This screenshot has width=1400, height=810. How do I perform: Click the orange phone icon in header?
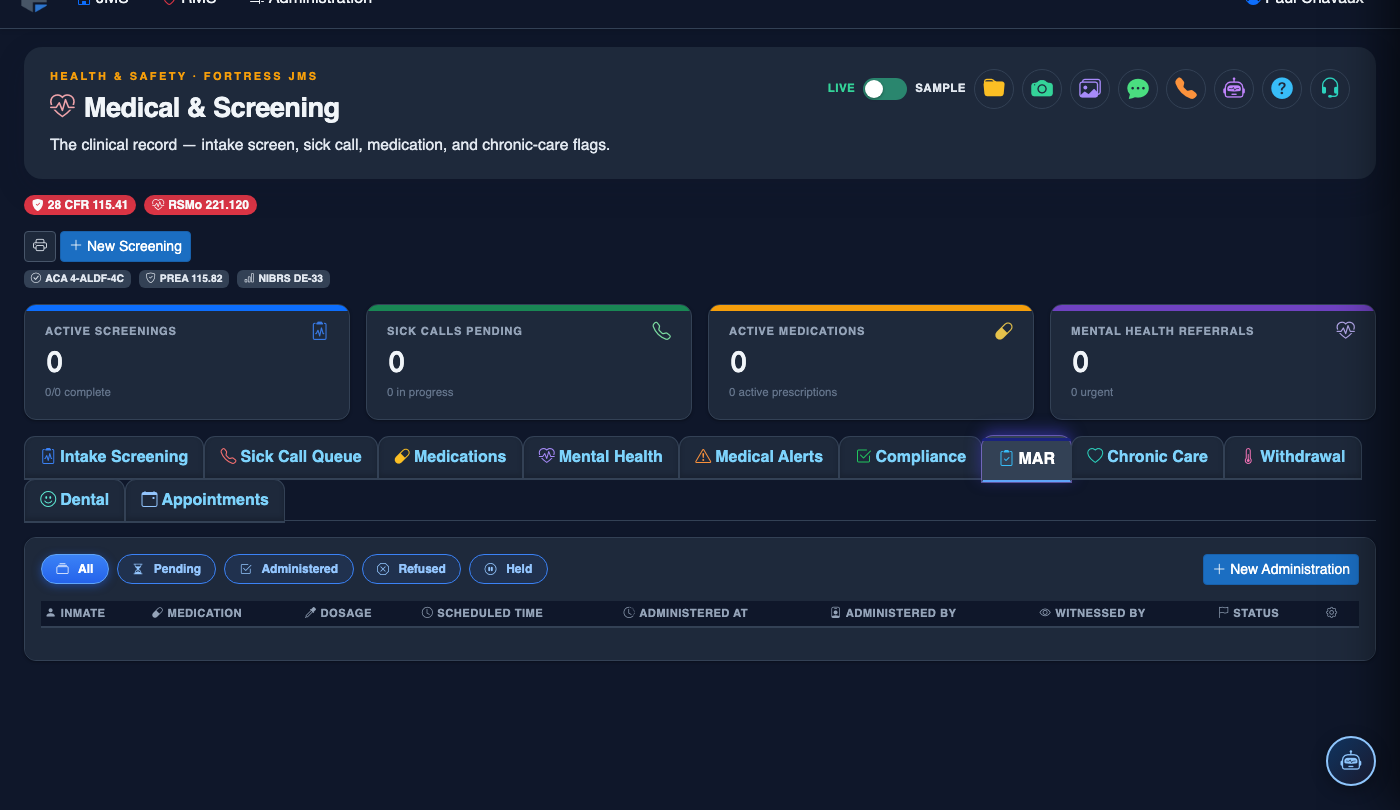[1186, 88]
